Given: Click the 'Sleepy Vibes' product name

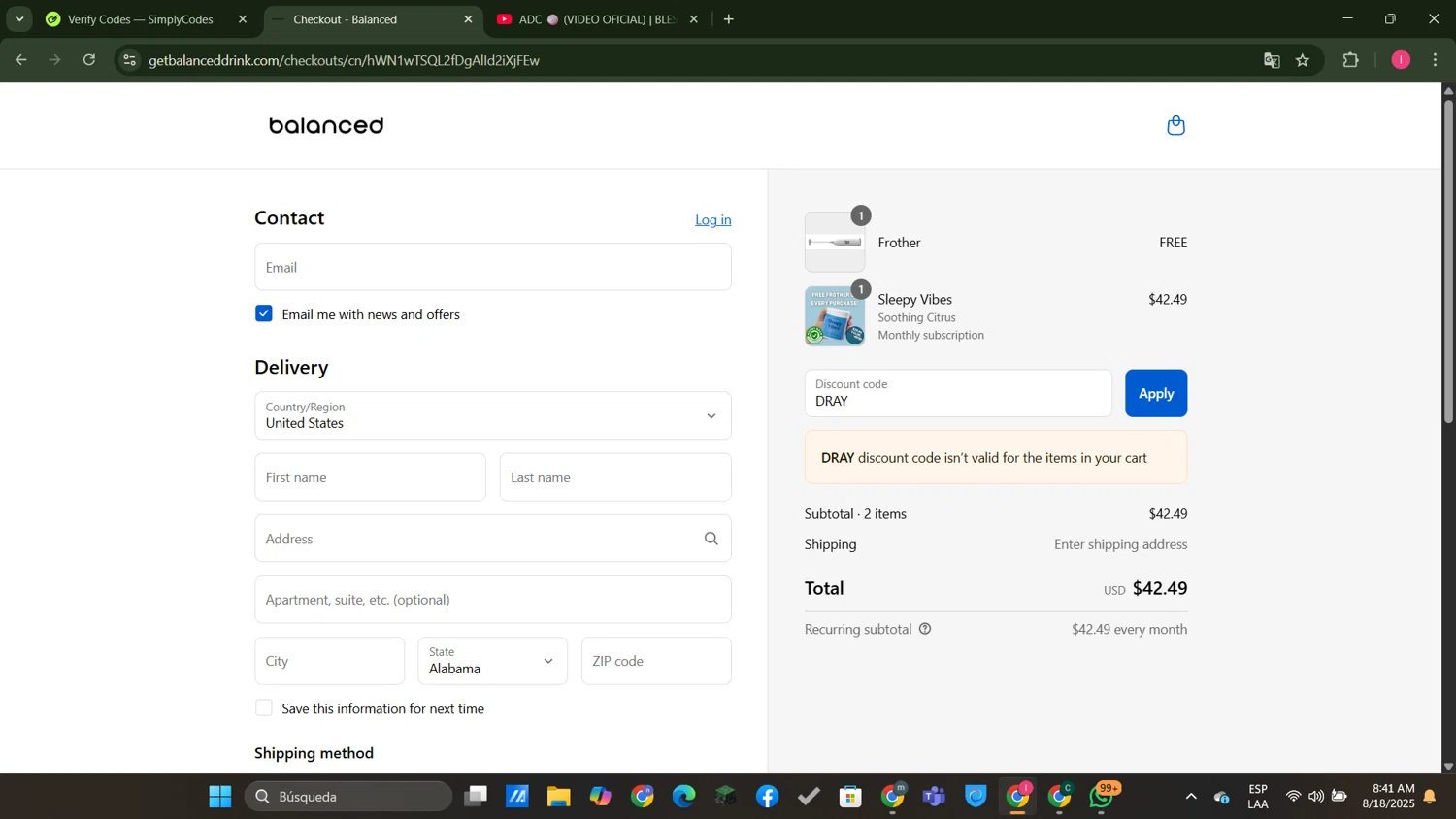Looking at the screenshot, I should tap(915, 299).
